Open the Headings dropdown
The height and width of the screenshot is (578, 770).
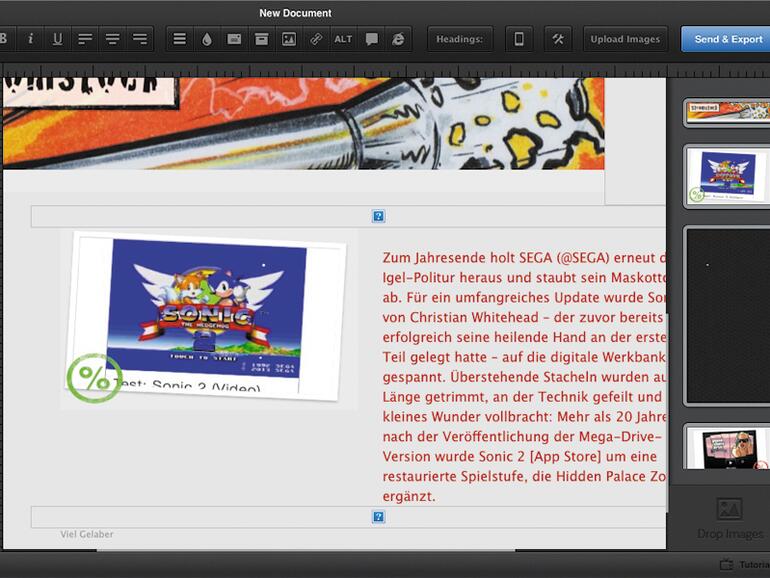[x=460, y=39]
